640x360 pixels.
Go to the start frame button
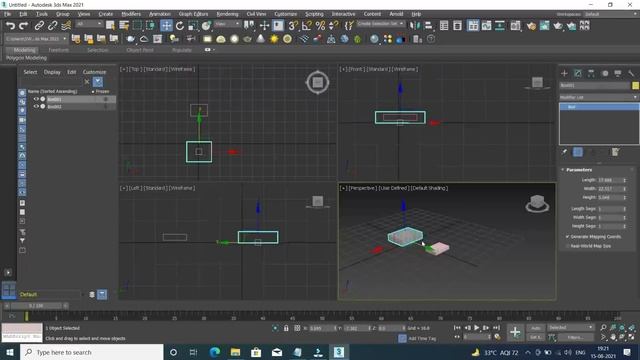(x=457, y=328)
